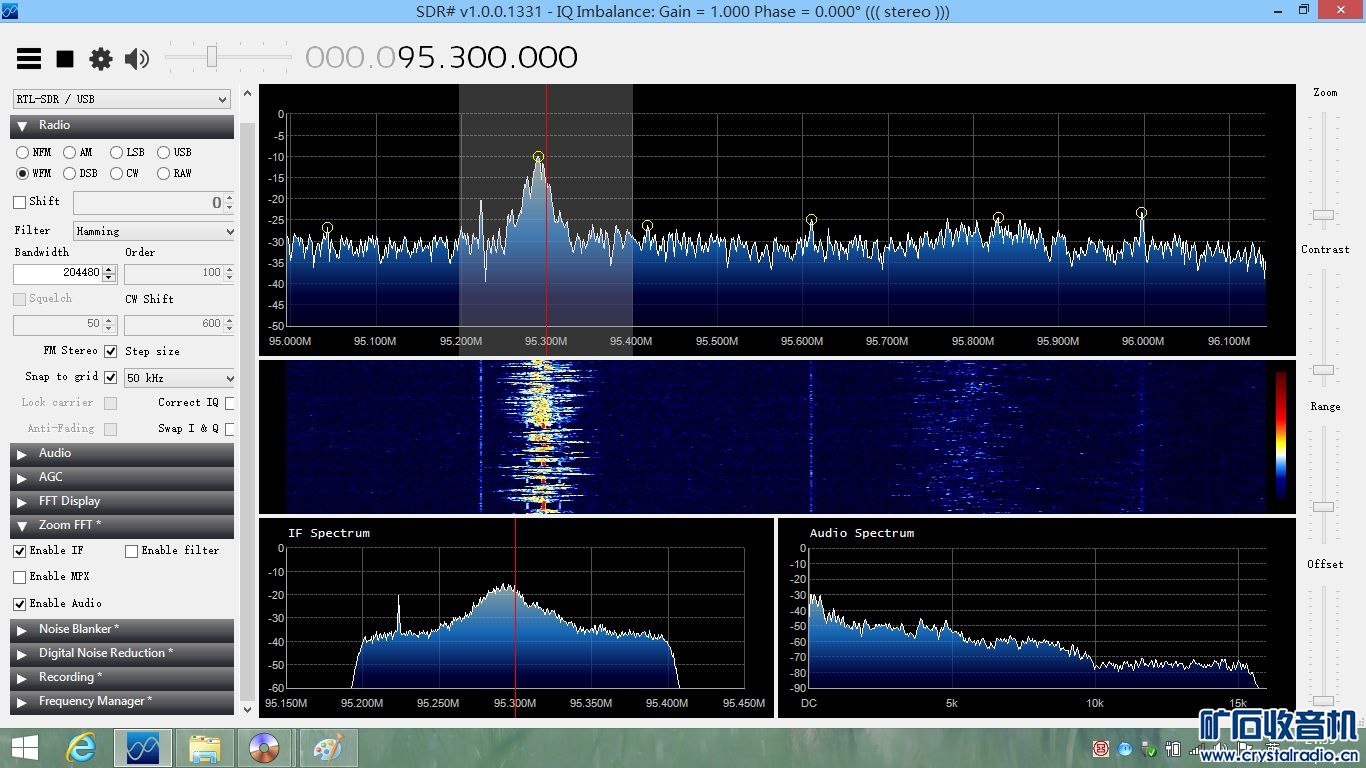This screenshot has height=768, width=1366.
Task: Expand the FFT Display panel
Action: pyautogui.click(x=122, y=502)
